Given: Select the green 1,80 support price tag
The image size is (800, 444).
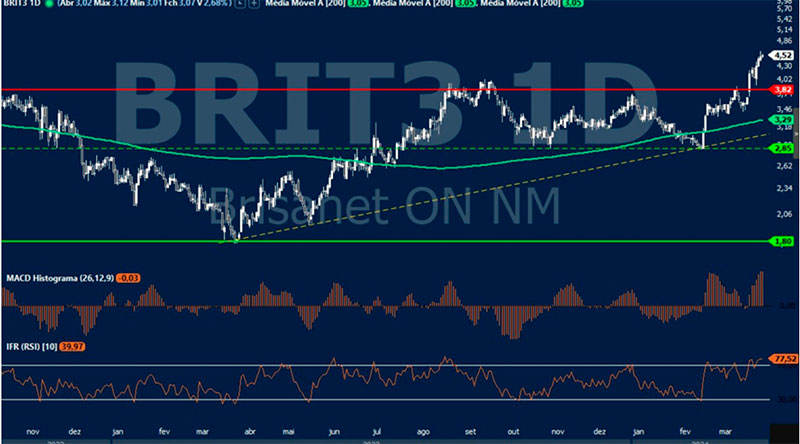Looking at the screenshot, I should pos(782,241).
